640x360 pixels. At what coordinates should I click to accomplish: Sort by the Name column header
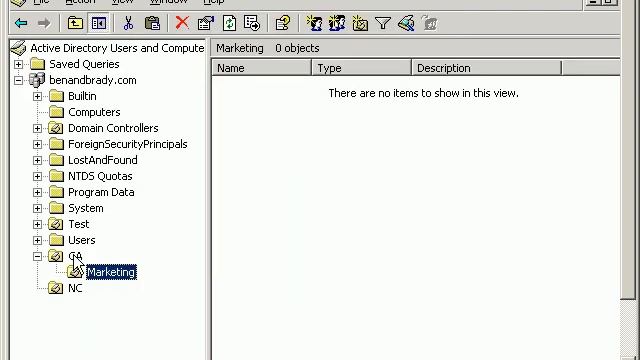pos(261,68)
